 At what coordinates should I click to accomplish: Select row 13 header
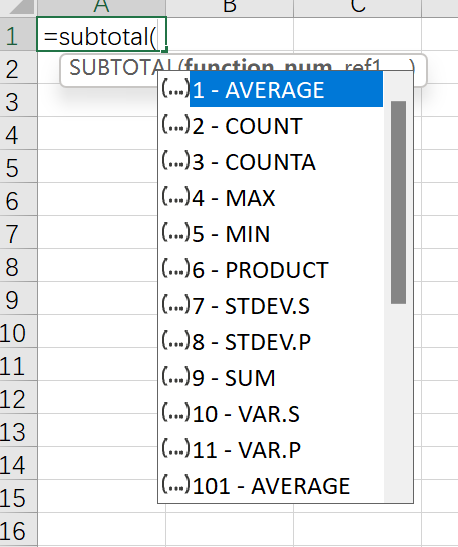coord(18,430)
